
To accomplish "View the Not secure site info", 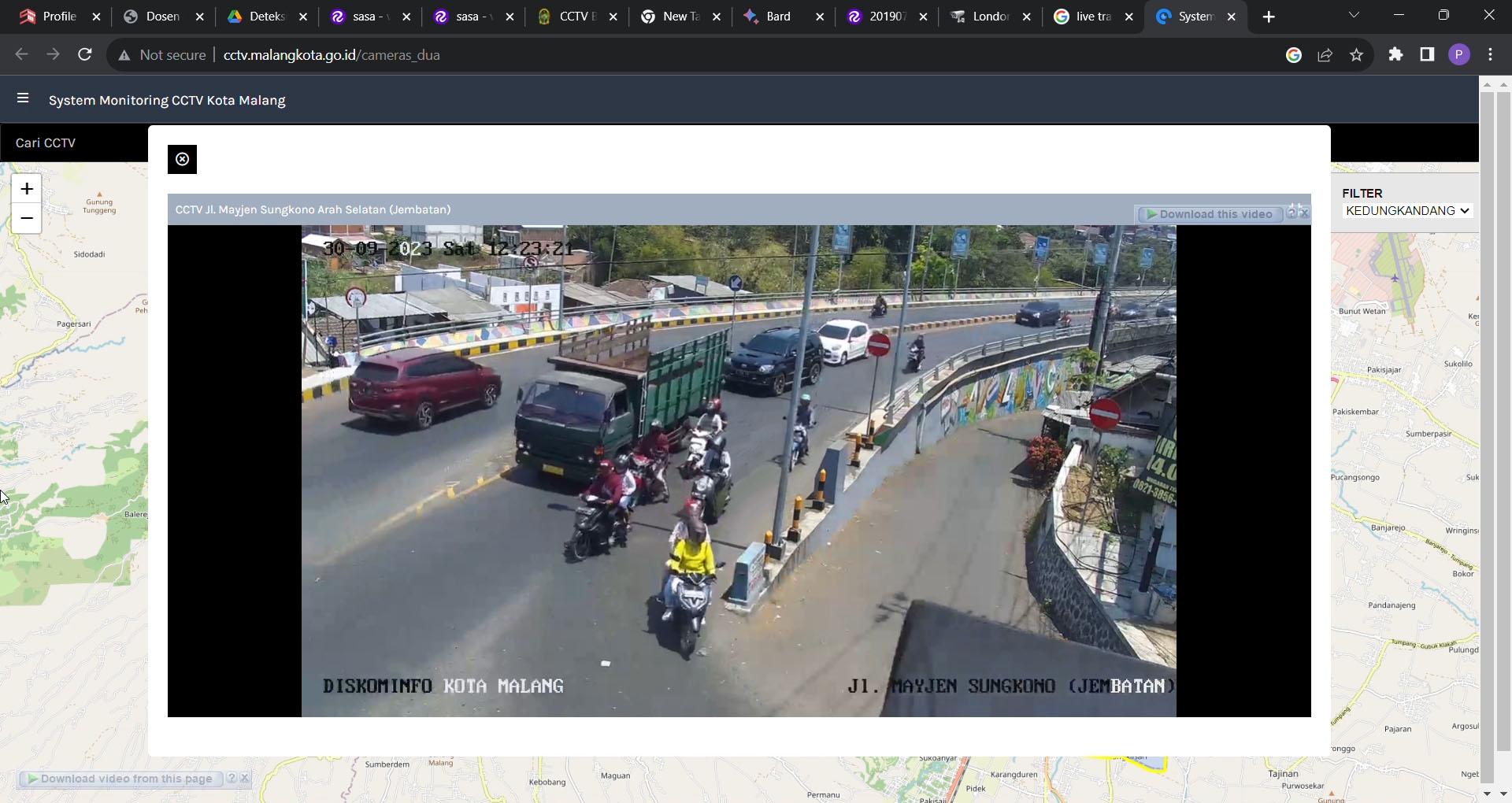I will coord(161,55).
